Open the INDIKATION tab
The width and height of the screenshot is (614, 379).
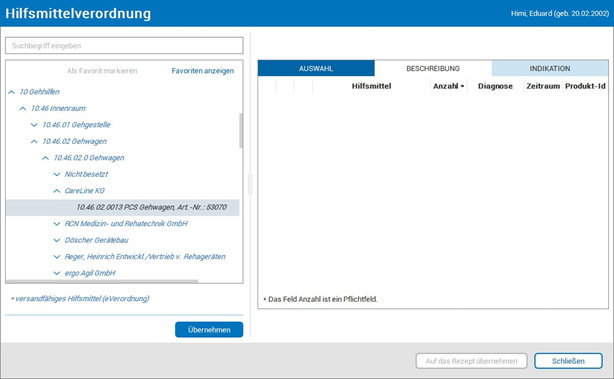click(x=550, y=68)
